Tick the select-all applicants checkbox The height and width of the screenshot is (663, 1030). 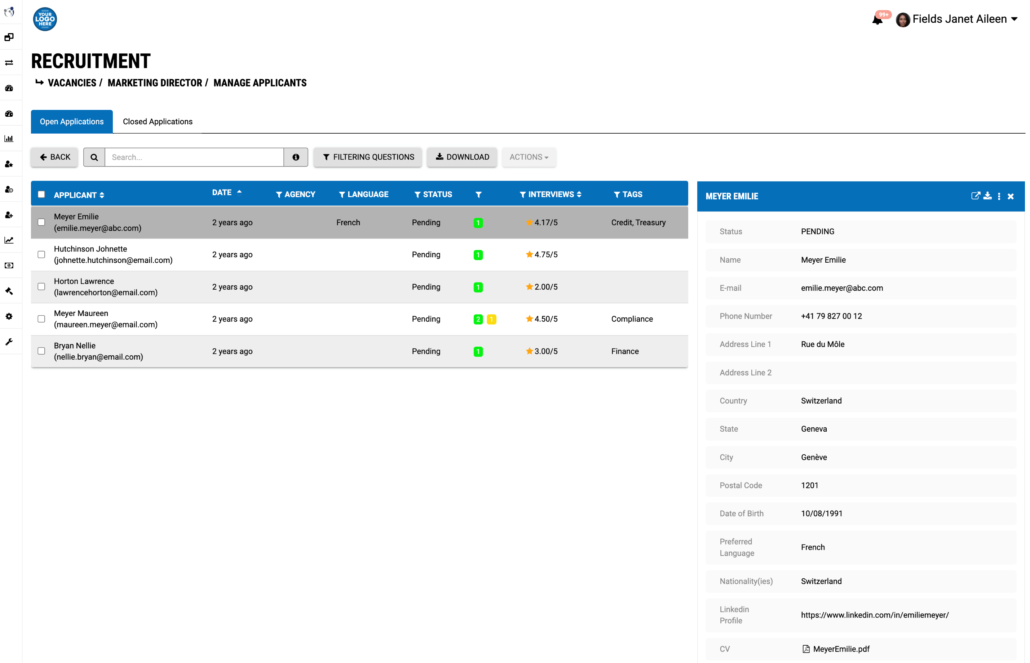pyautogui.click(x=41, y=195)
